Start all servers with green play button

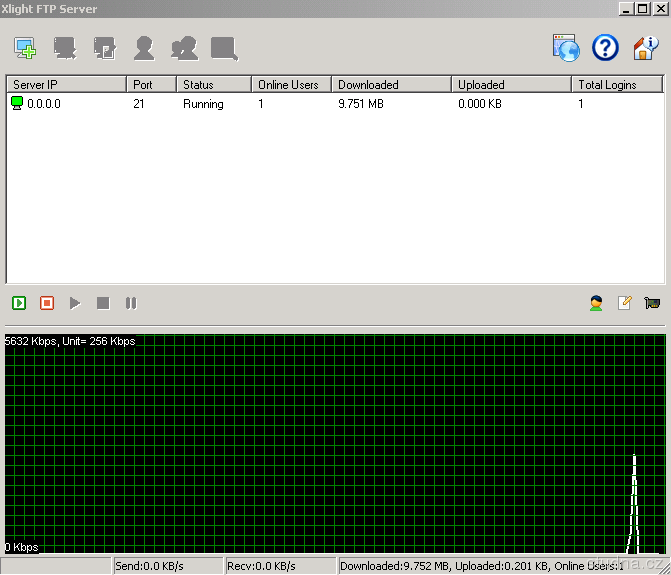(19, 303)
